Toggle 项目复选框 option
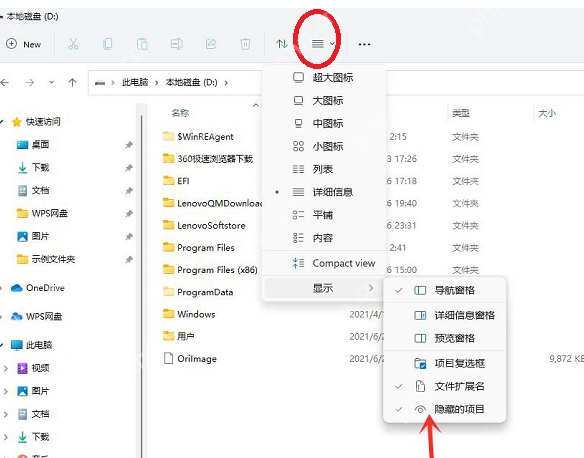 (x=445, y=363)
